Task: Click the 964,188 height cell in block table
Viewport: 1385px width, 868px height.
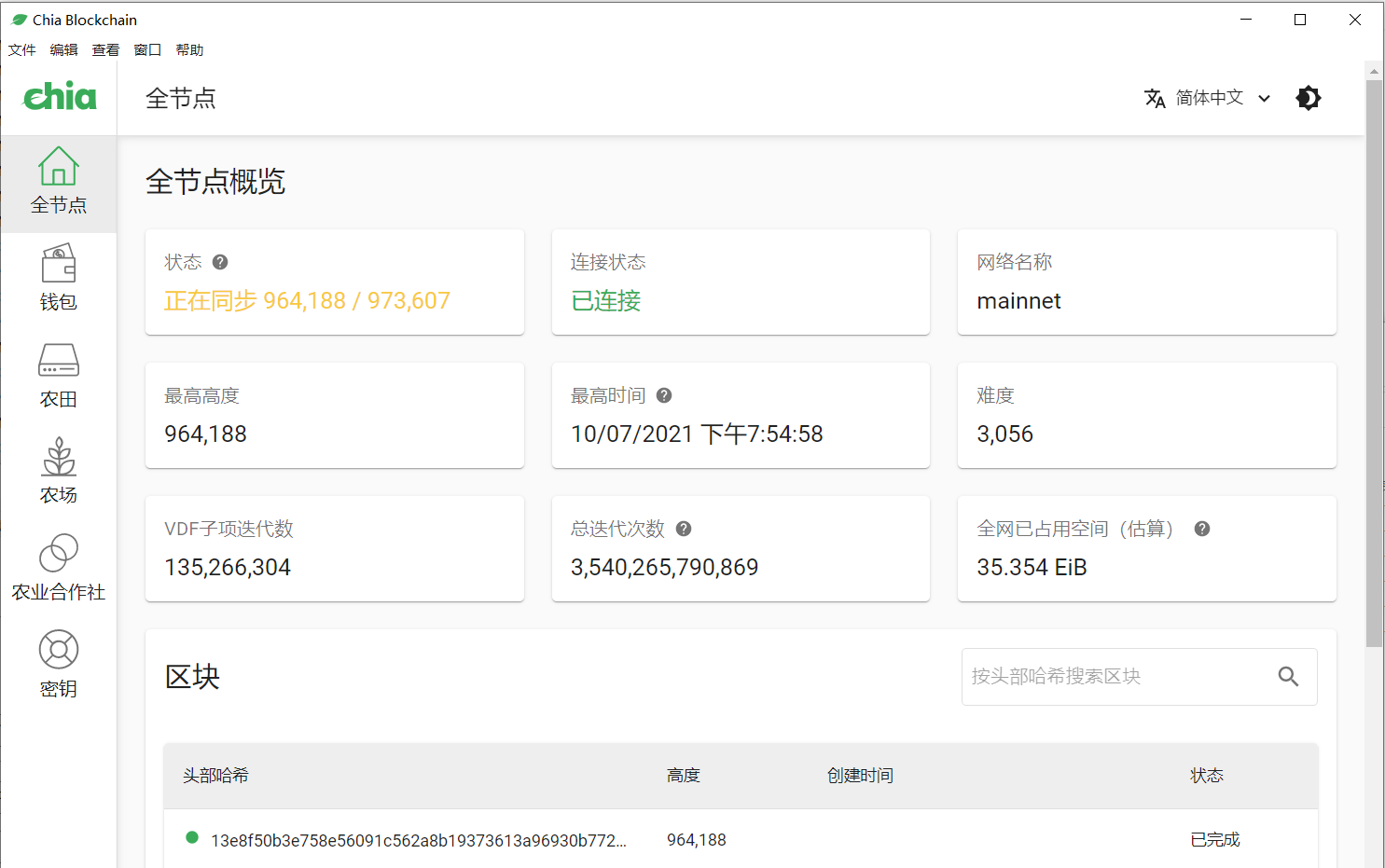Action: point(697,840)
